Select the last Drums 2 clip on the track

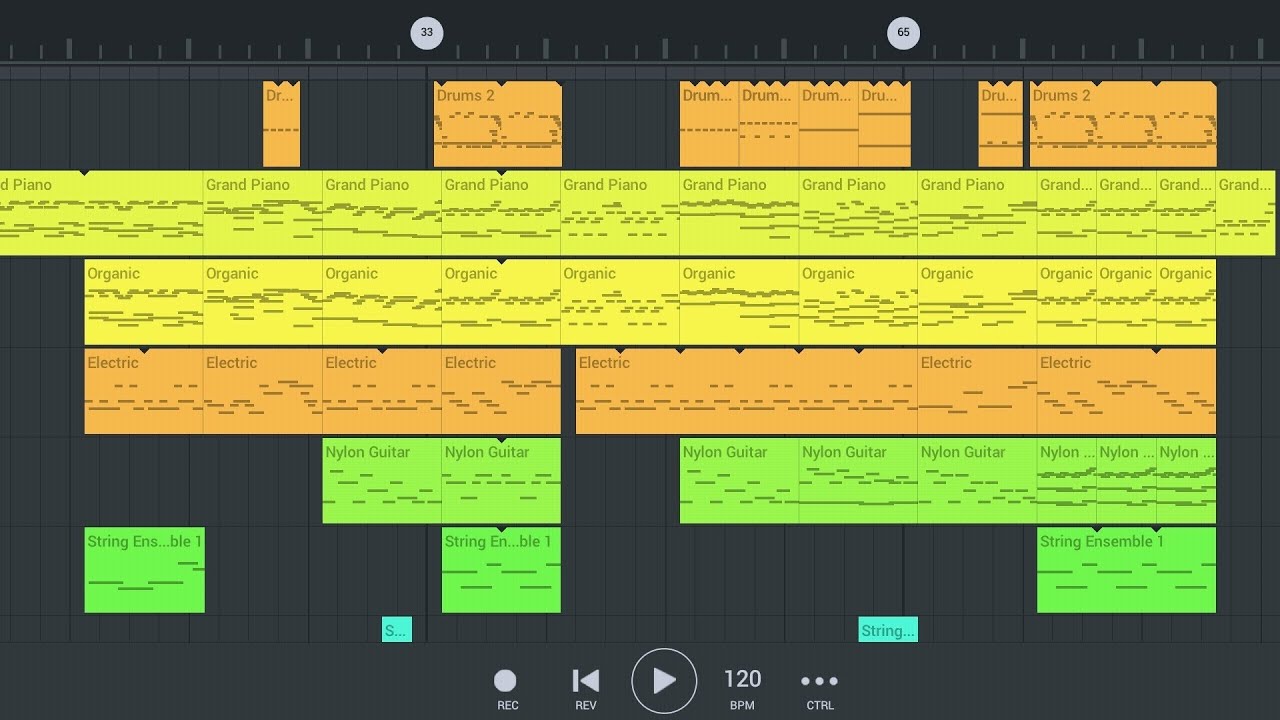click(1123, 124)
